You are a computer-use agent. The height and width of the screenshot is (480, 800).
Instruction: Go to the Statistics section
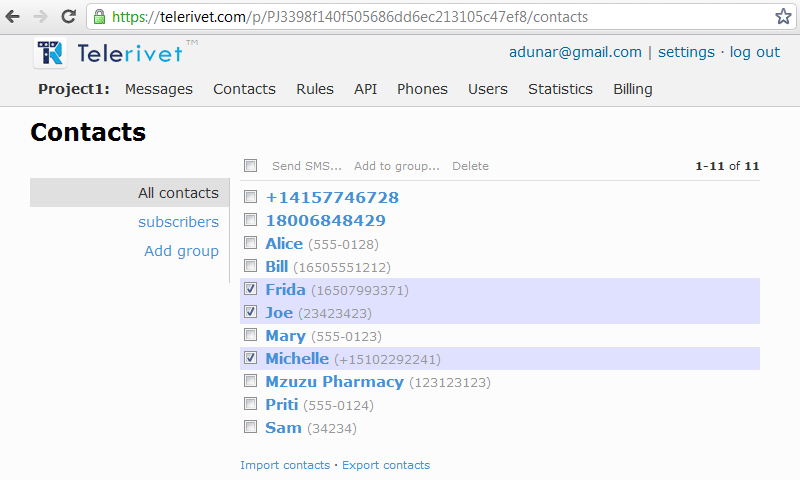coord(560,89)
